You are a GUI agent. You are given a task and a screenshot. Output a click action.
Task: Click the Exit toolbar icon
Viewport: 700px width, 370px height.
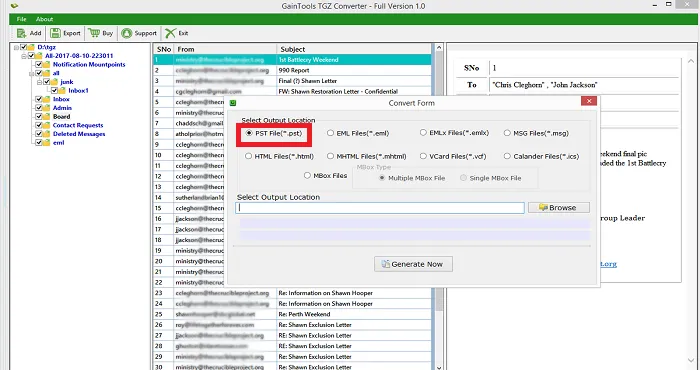click(x=170, y=33)
